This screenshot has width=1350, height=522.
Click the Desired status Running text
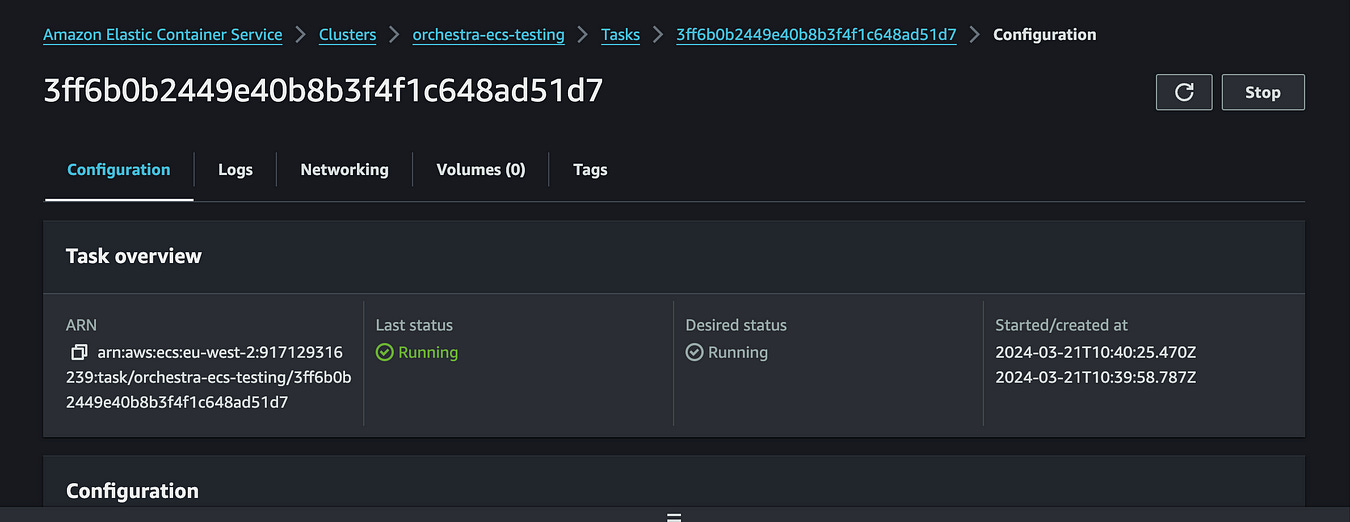[x=738, y=353]
